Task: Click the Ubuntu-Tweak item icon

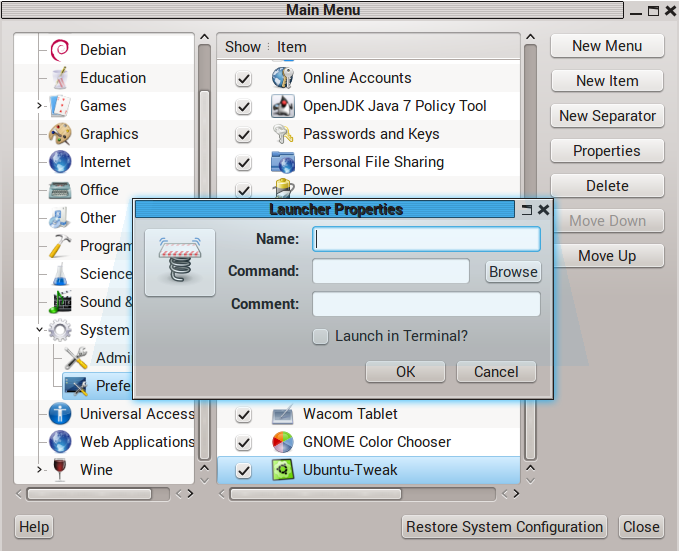Action: tap(283, 470)
